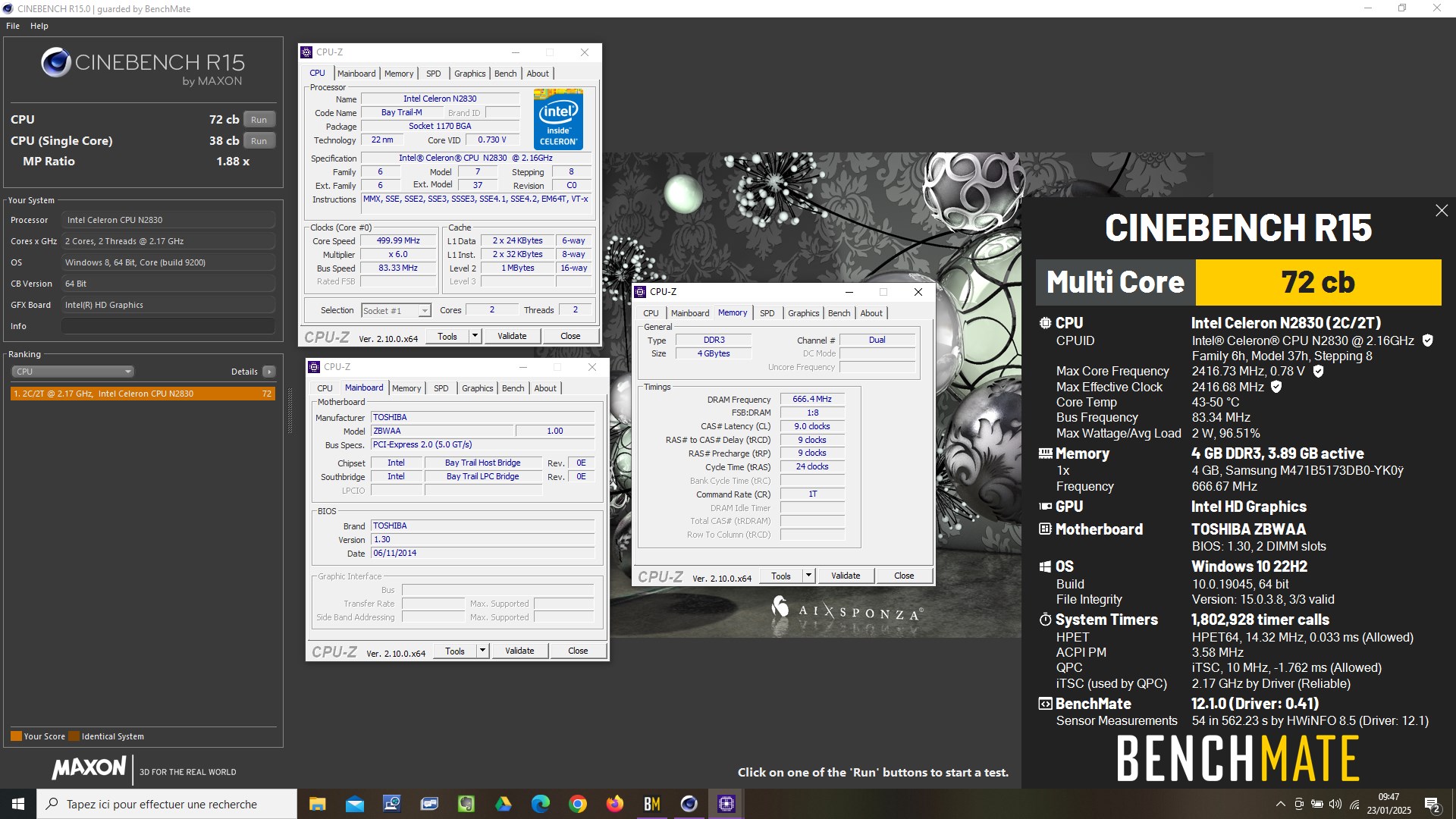Viewport: 1456px width, 819px height.
Task: Open File Explorer from the taskbar
Action: pos(317,804)
